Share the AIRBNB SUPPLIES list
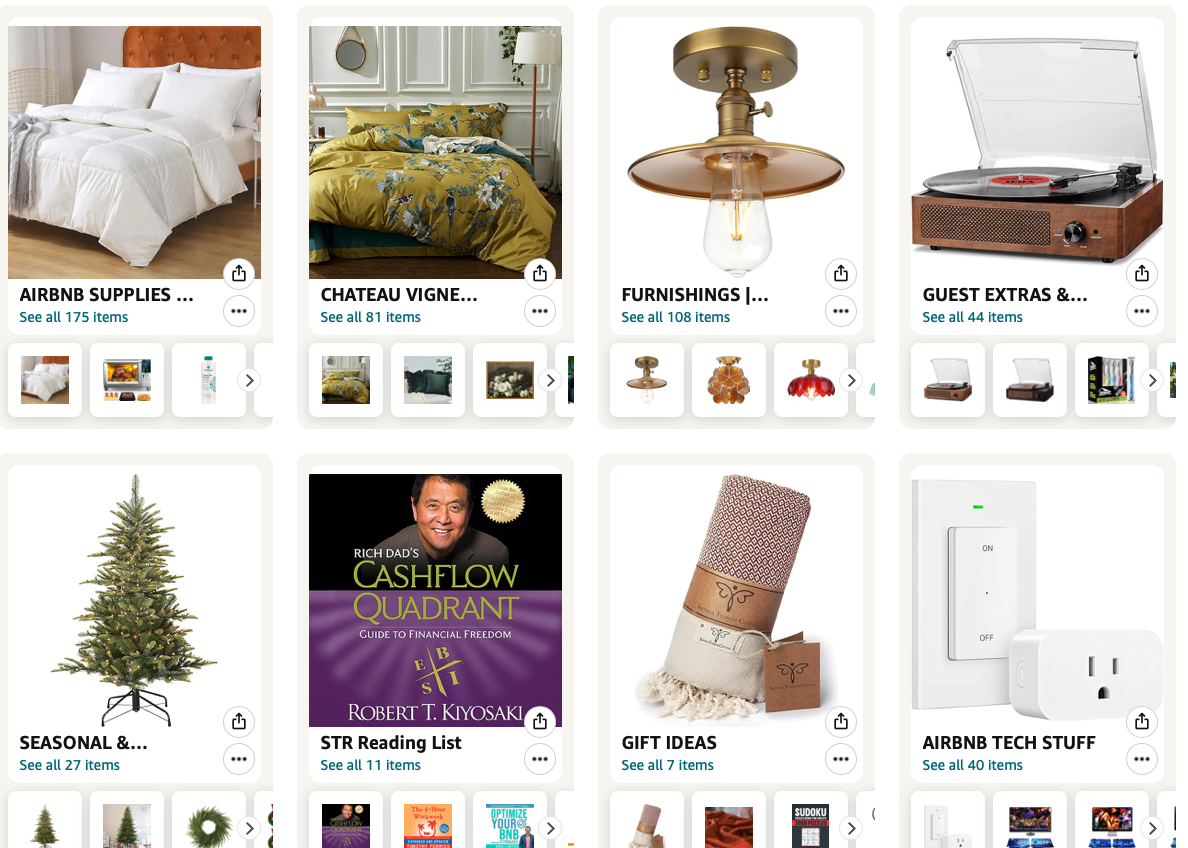 pos(239,274)
